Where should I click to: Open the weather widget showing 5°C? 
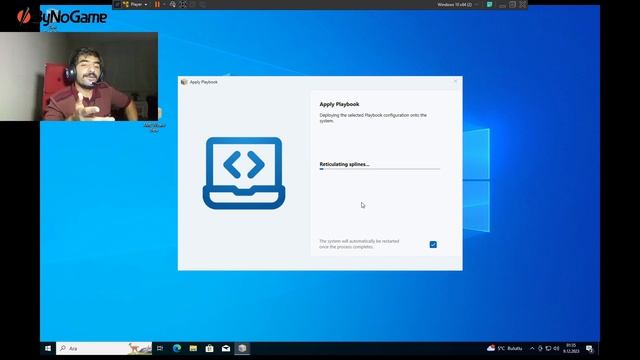(504, 348)
